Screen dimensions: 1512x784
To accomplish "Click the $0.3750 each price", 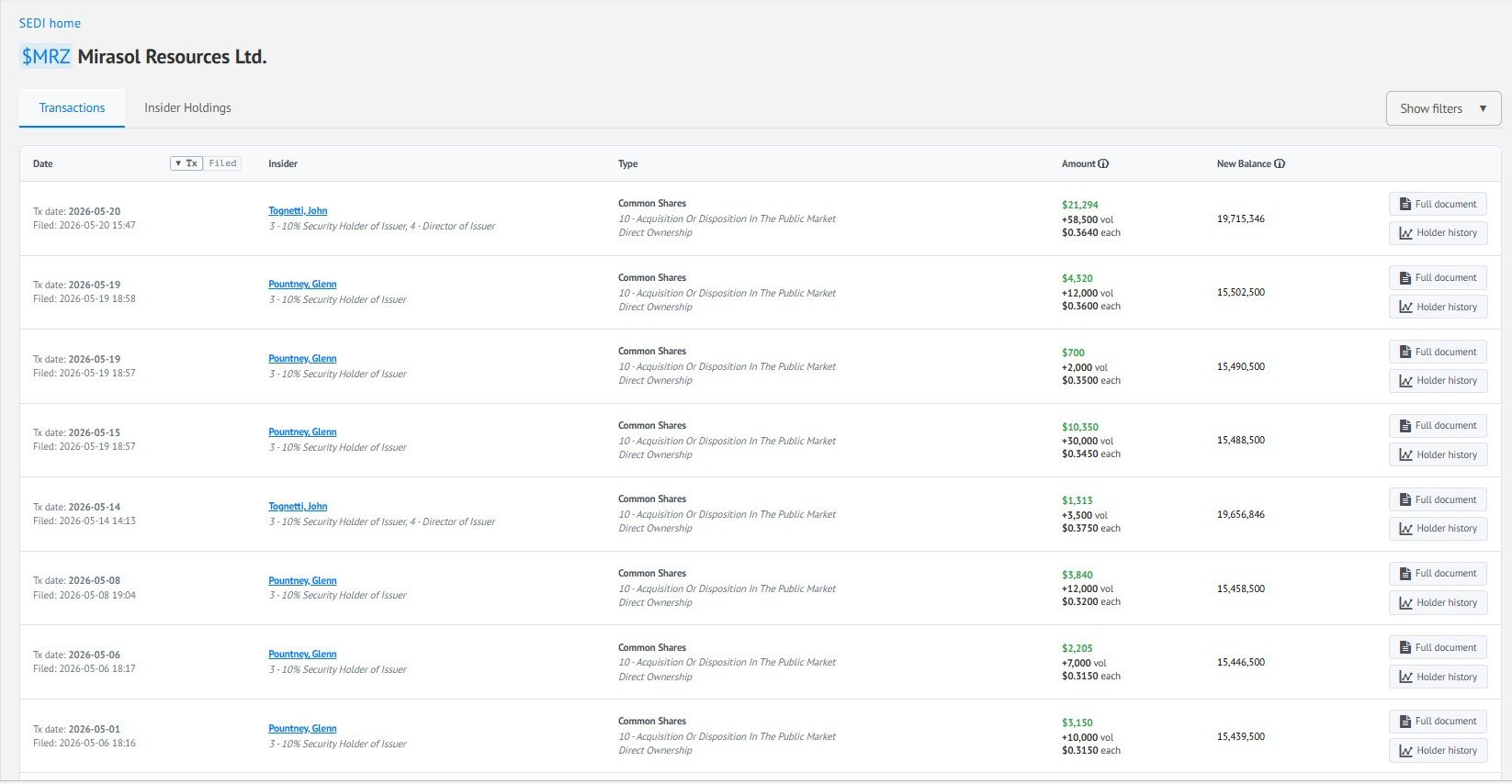I will (x=1091, y=528).
